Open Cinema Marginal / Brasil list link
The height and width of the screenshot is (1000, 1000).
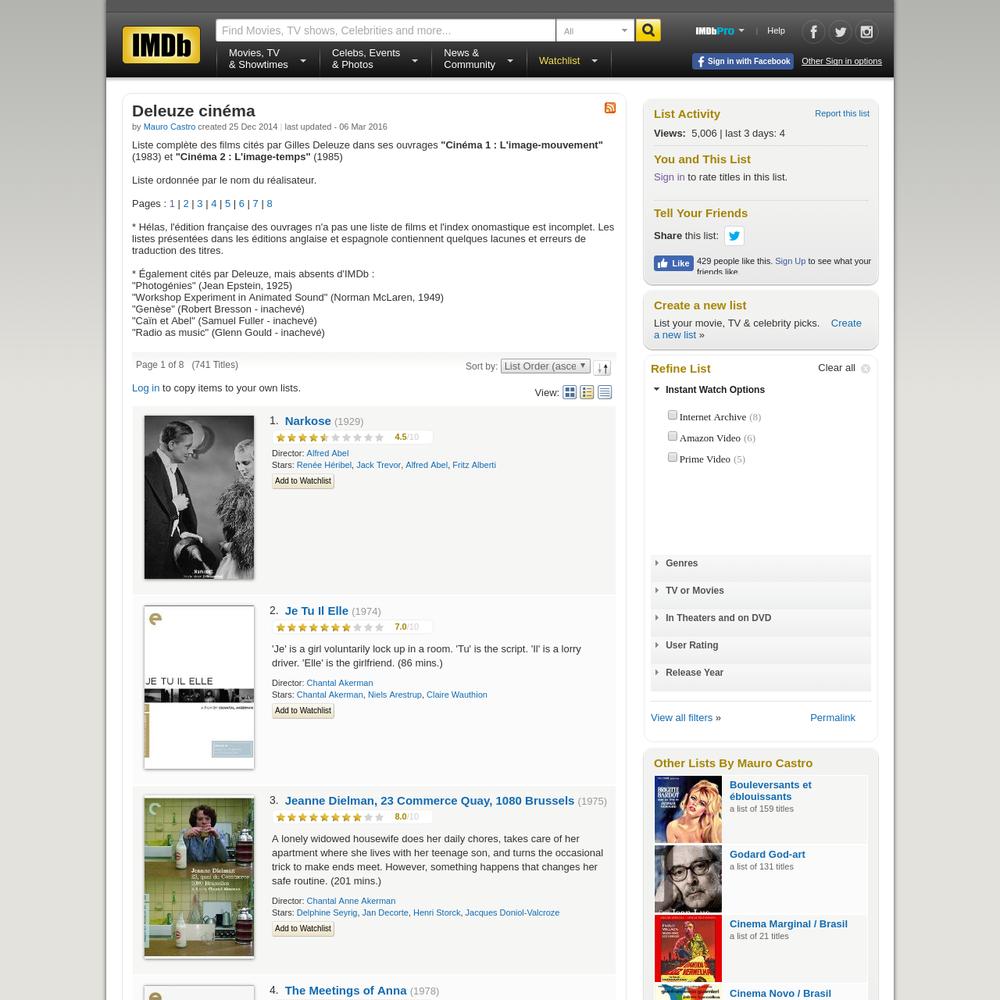[x=788, y=924]
